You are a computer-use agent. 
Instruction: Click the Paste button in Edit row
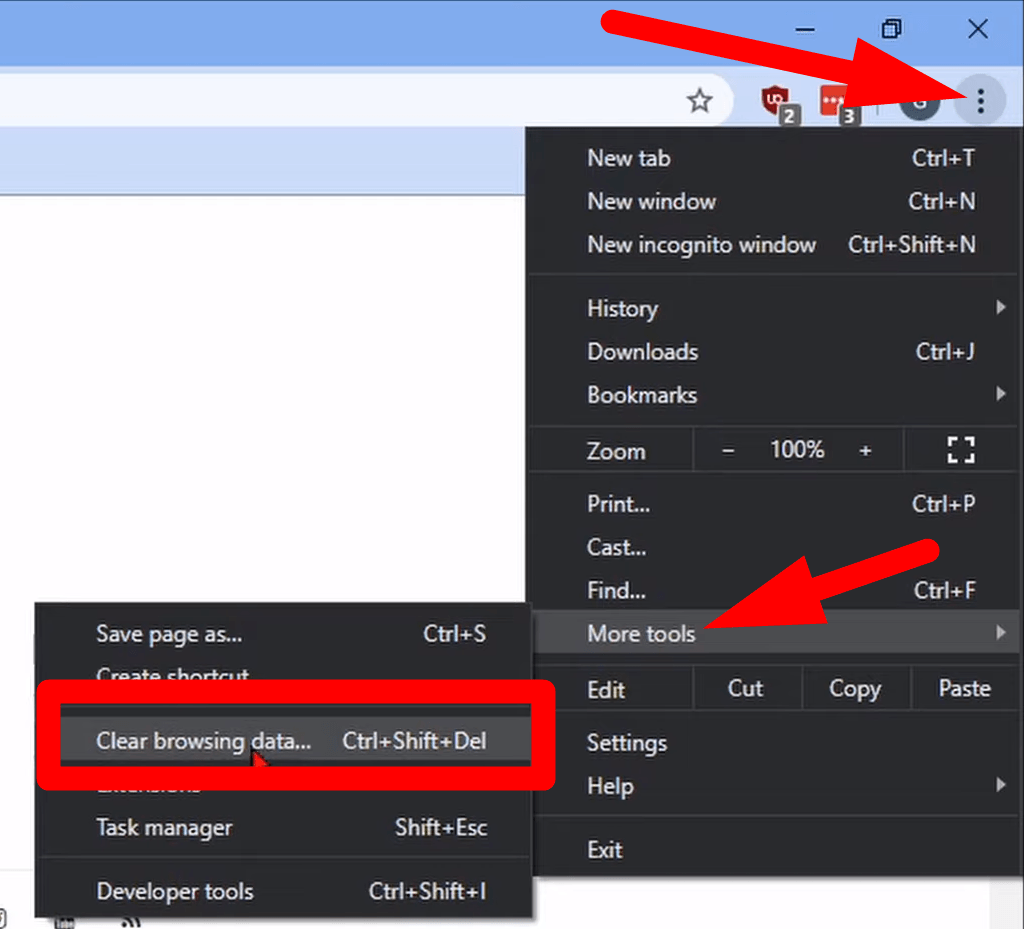[964, 689]
